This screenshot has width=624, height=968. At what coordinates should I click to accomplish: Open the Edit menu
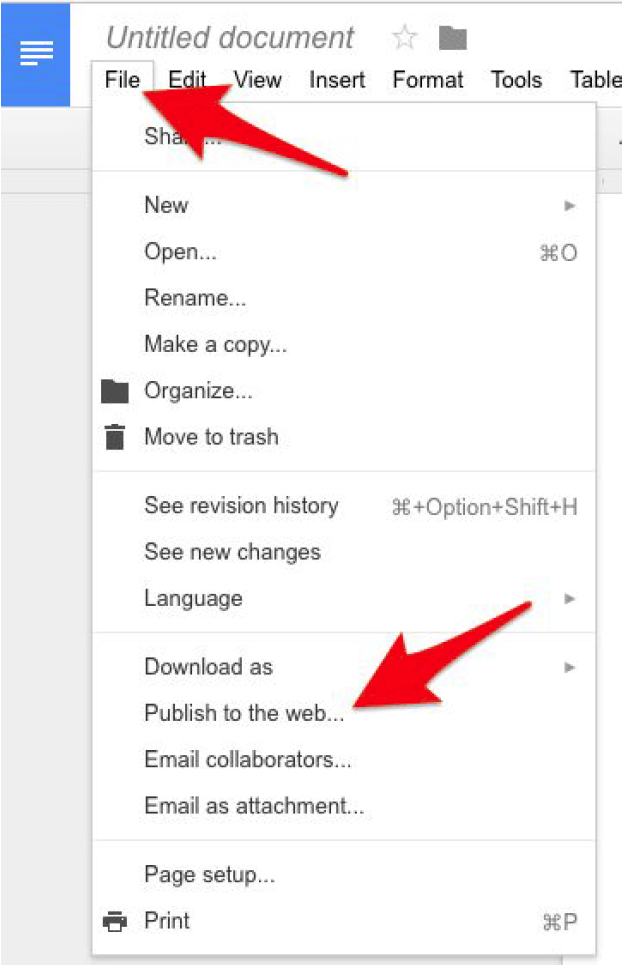click(187, 80)
